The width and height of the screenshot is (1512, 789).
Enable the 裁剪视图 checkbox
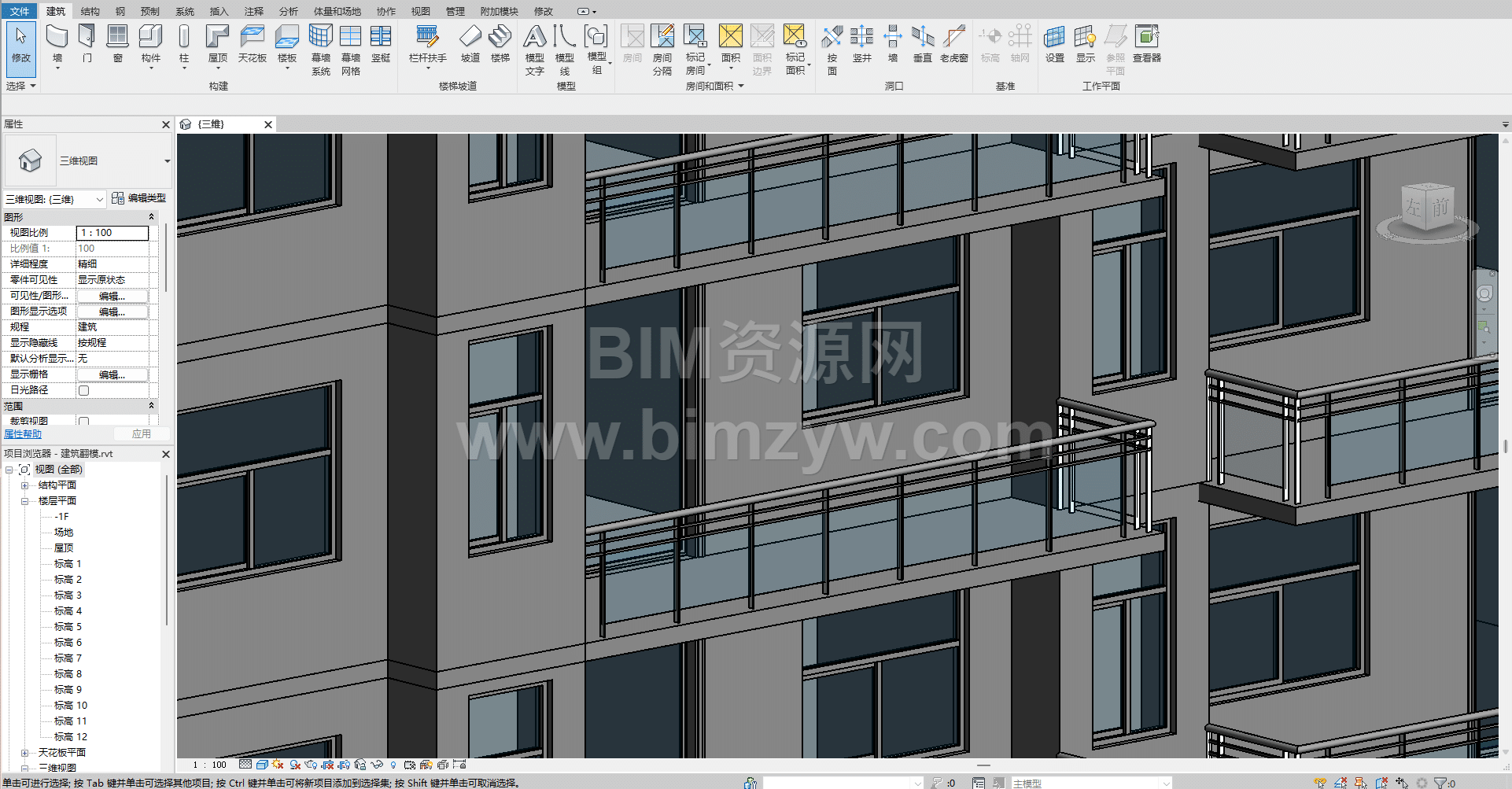tap(84, 421)
